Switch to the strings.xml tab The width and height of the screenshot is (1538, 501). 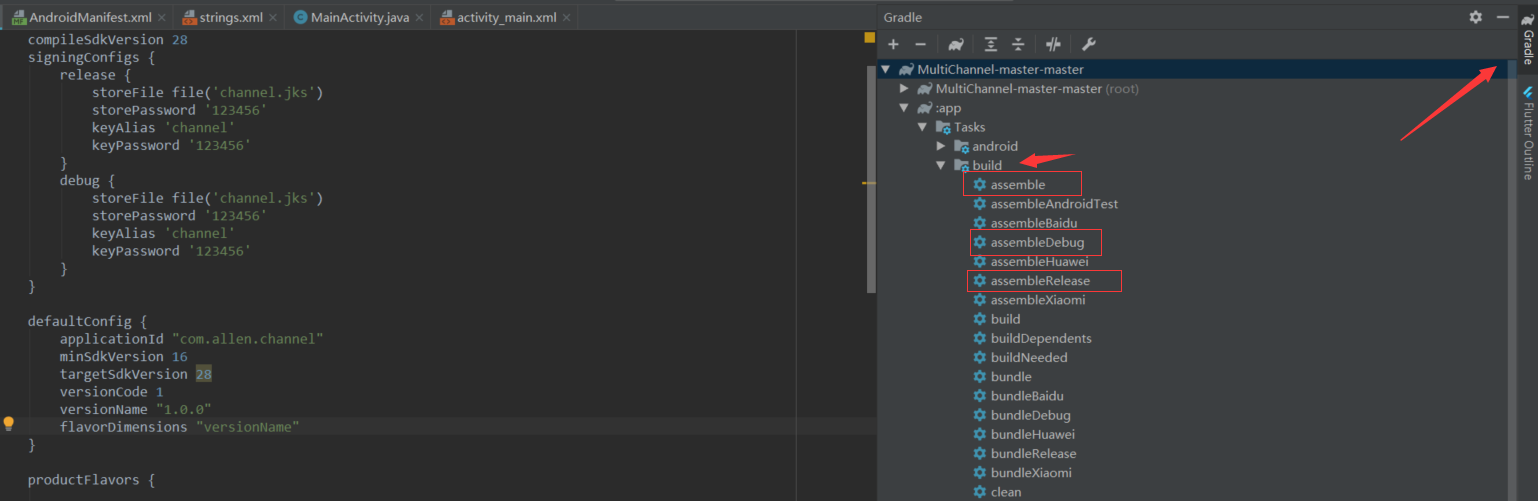point(229,18)
